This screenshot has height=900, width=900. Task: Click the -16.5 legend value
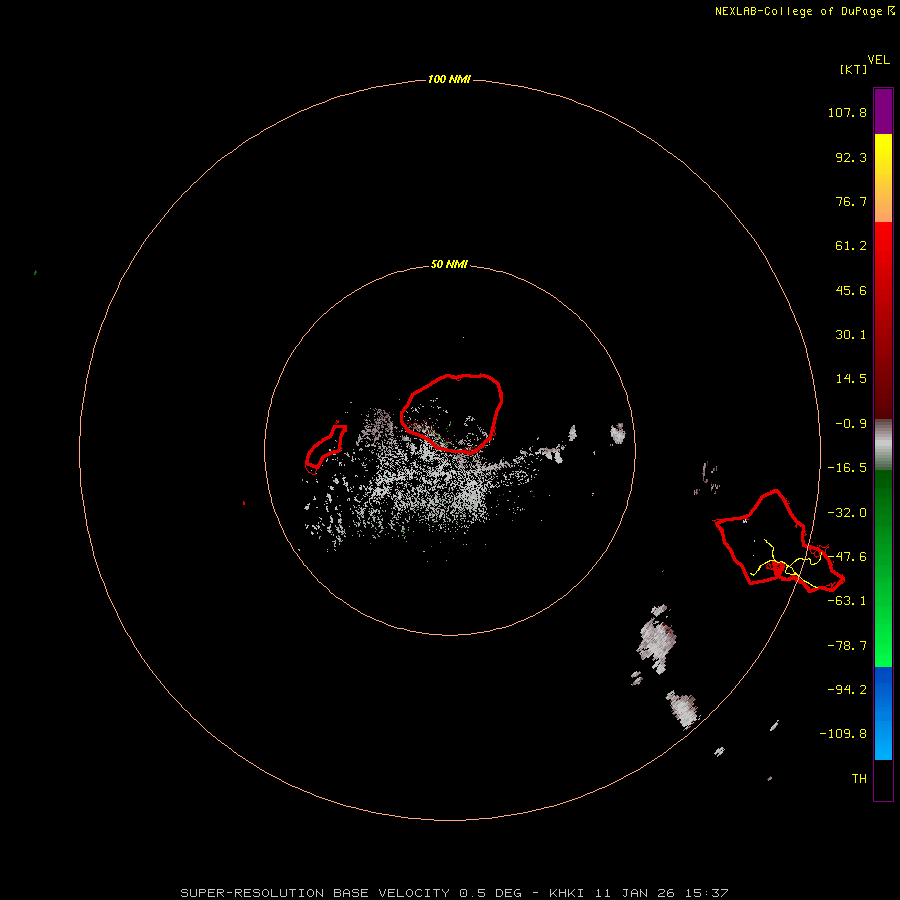tap(847, 468)
